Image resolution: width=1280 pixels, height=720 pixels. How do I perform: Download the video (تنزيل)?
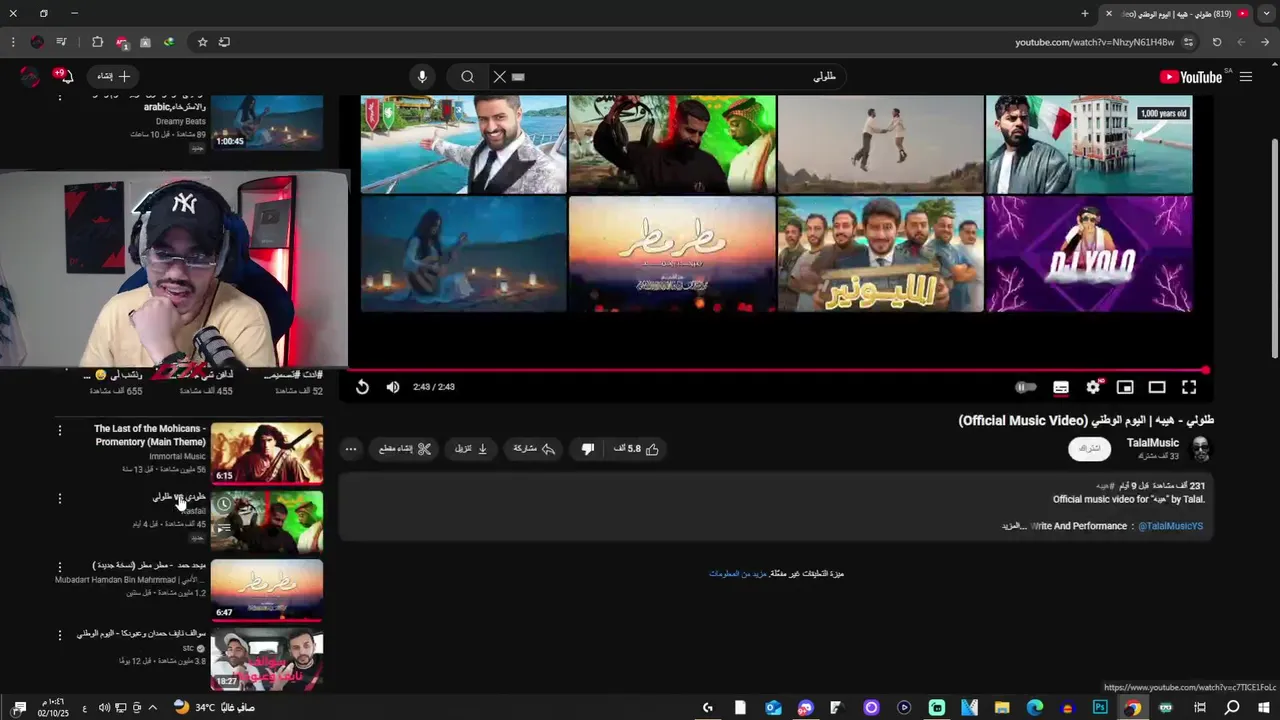point(471,449)
